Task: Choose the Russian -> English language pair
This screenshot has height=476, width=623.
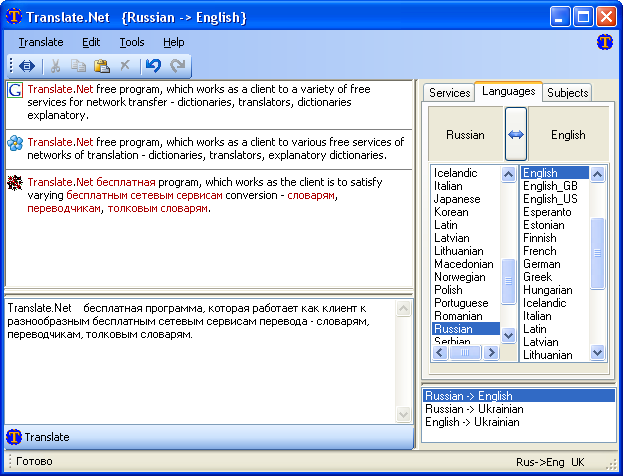Action: coord(519,396)
